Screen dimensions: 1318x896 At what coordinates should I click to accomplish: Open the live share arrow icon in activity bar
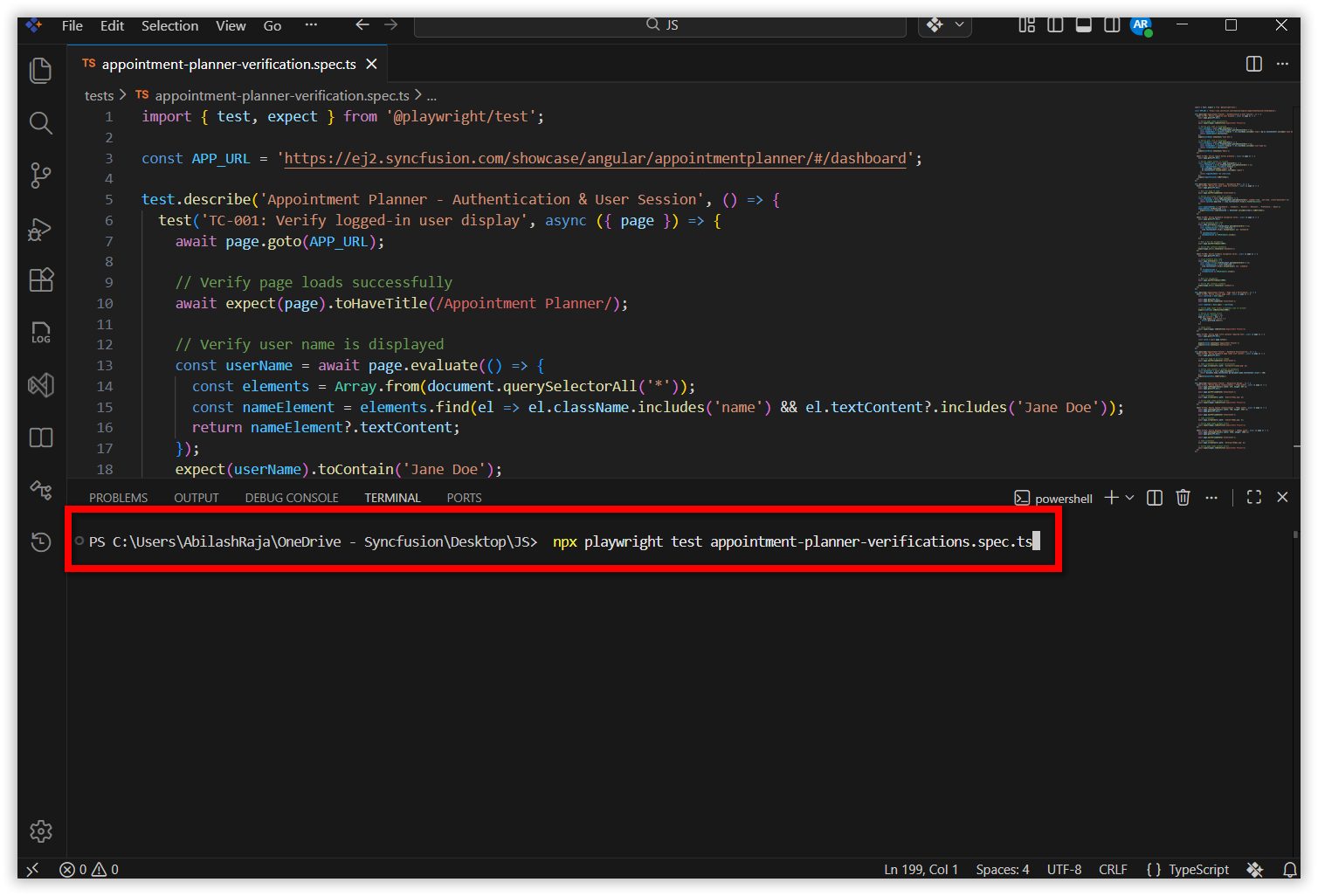point(41,490)
